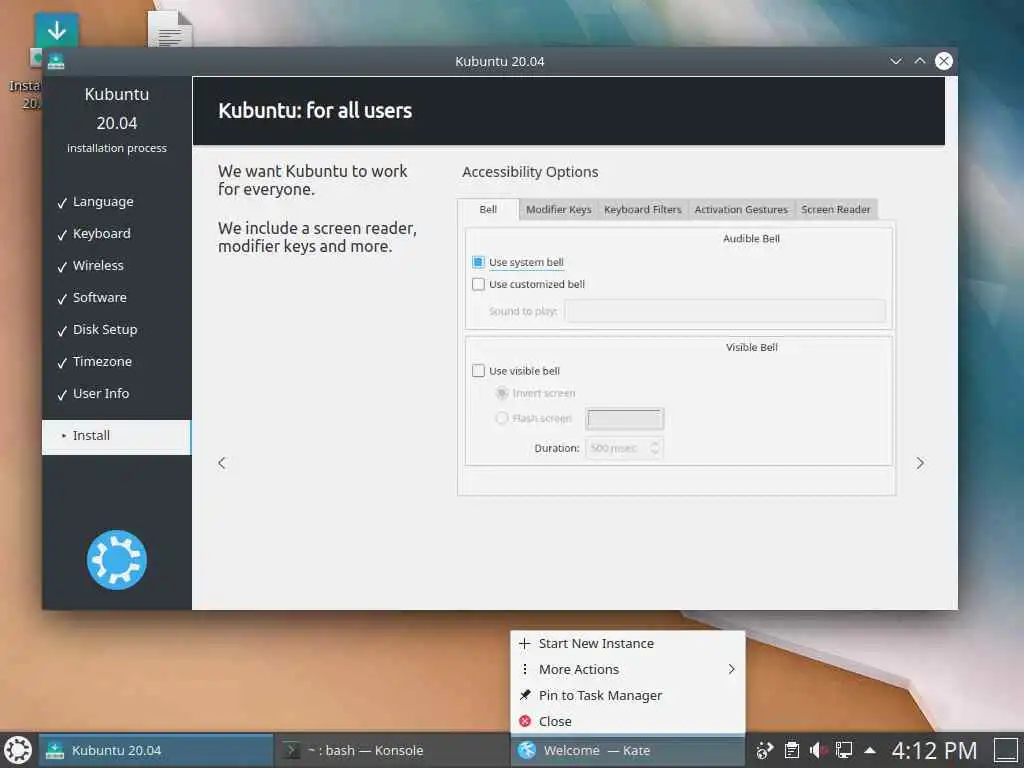1024x768 pixels.
Task: Click the Show Desktop button in the panel
Action: tap(1006, 750)
